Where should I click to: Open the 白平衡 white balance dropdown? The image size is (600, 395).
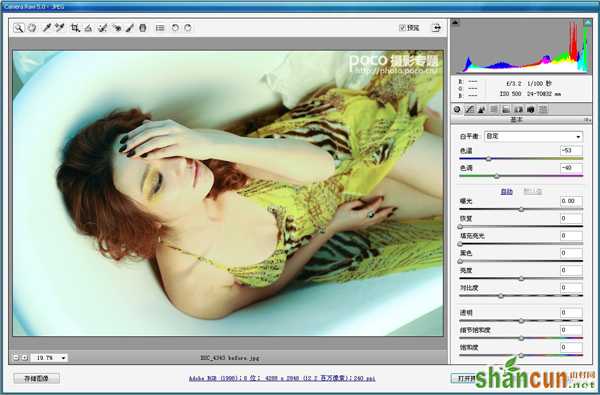(533, 136)
